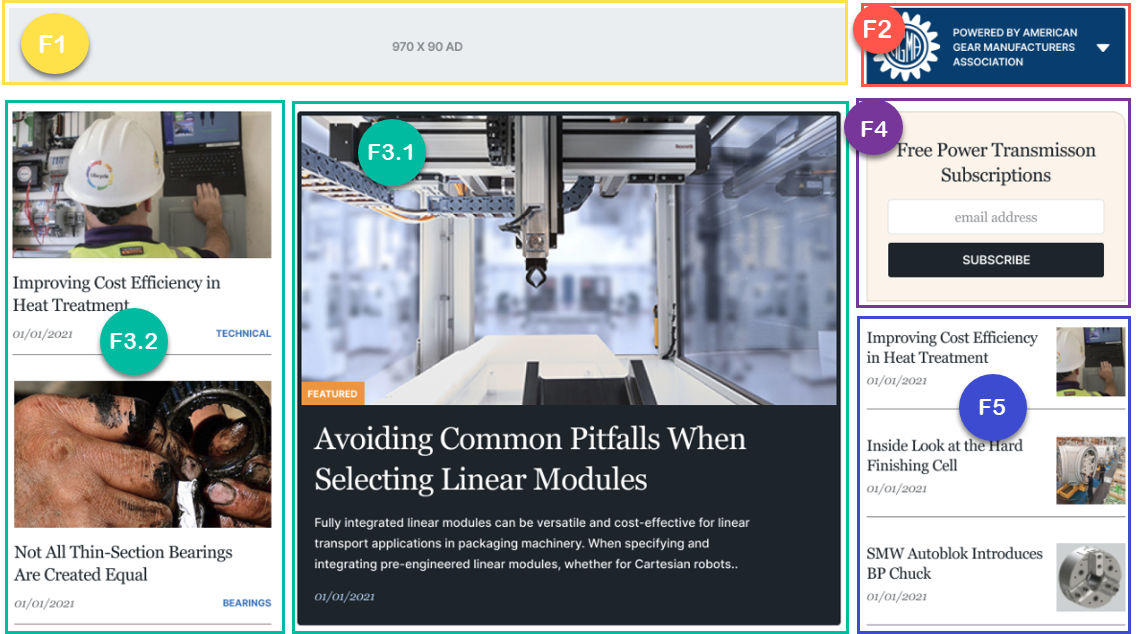Click the email address input field
Image resolution: width=1138 pixels, height=634 pixels.
995,217
